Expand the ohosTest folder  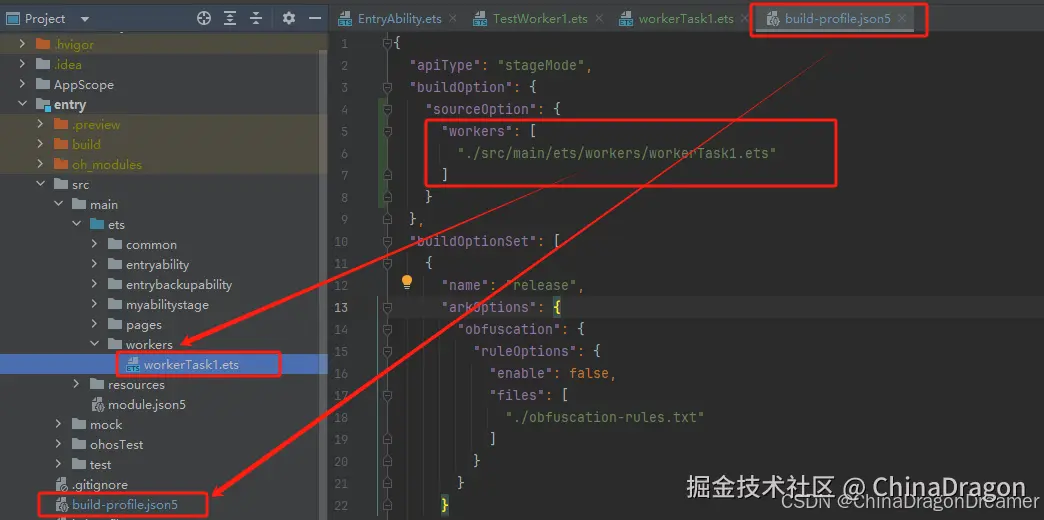(x=59, y=444)
